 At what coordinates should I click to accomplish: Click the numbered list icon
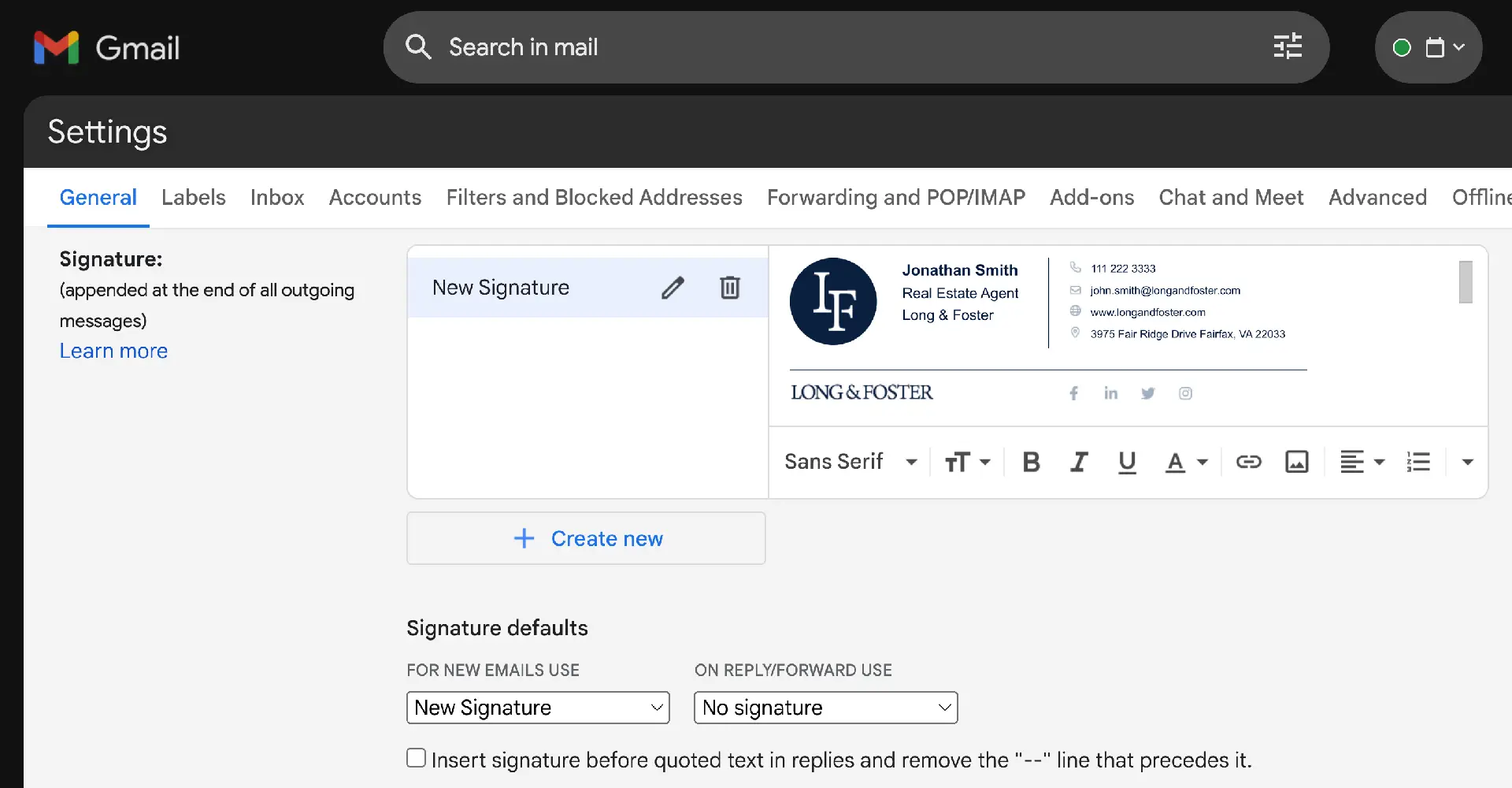1418,462
